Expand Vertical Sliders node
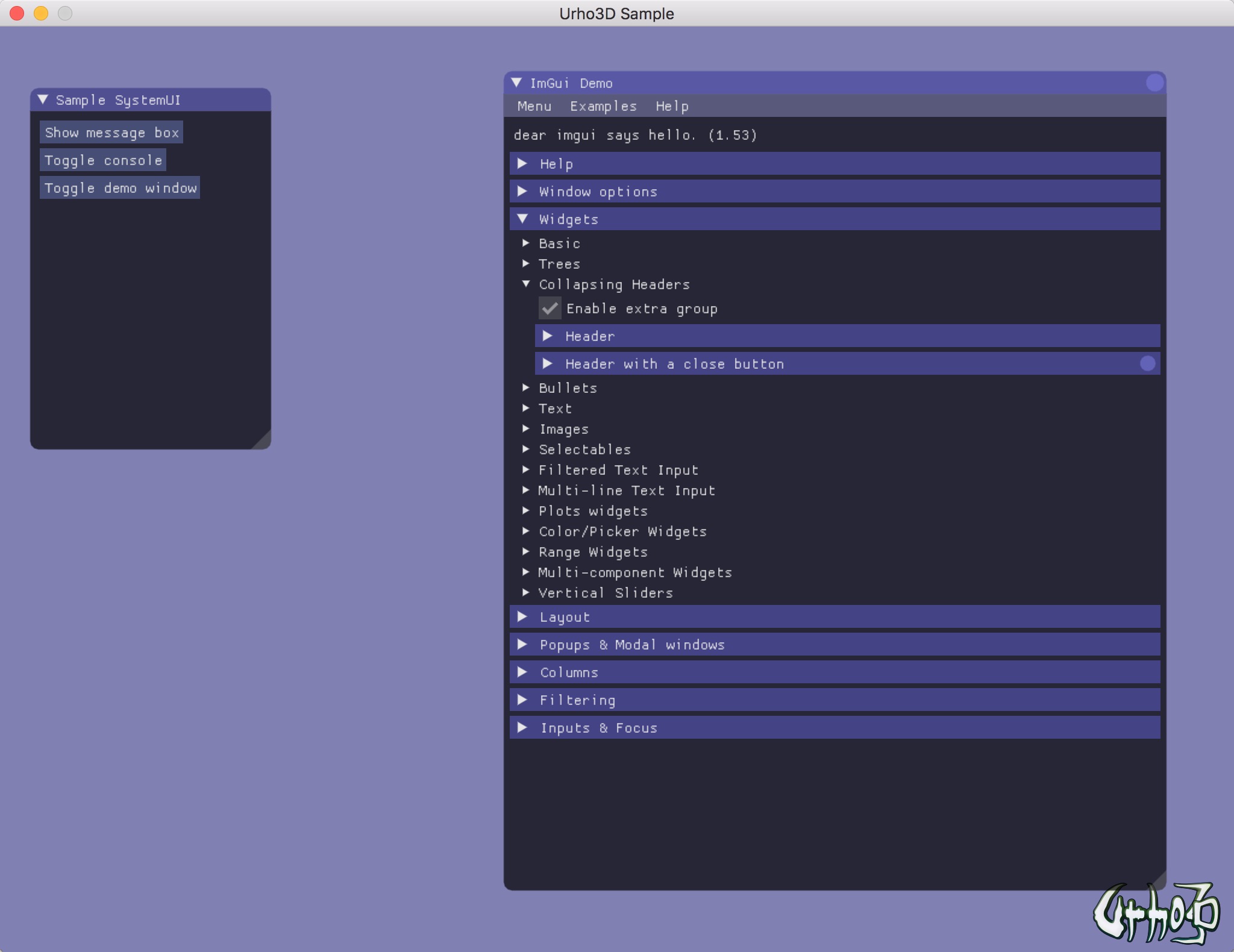 (526, 593)
